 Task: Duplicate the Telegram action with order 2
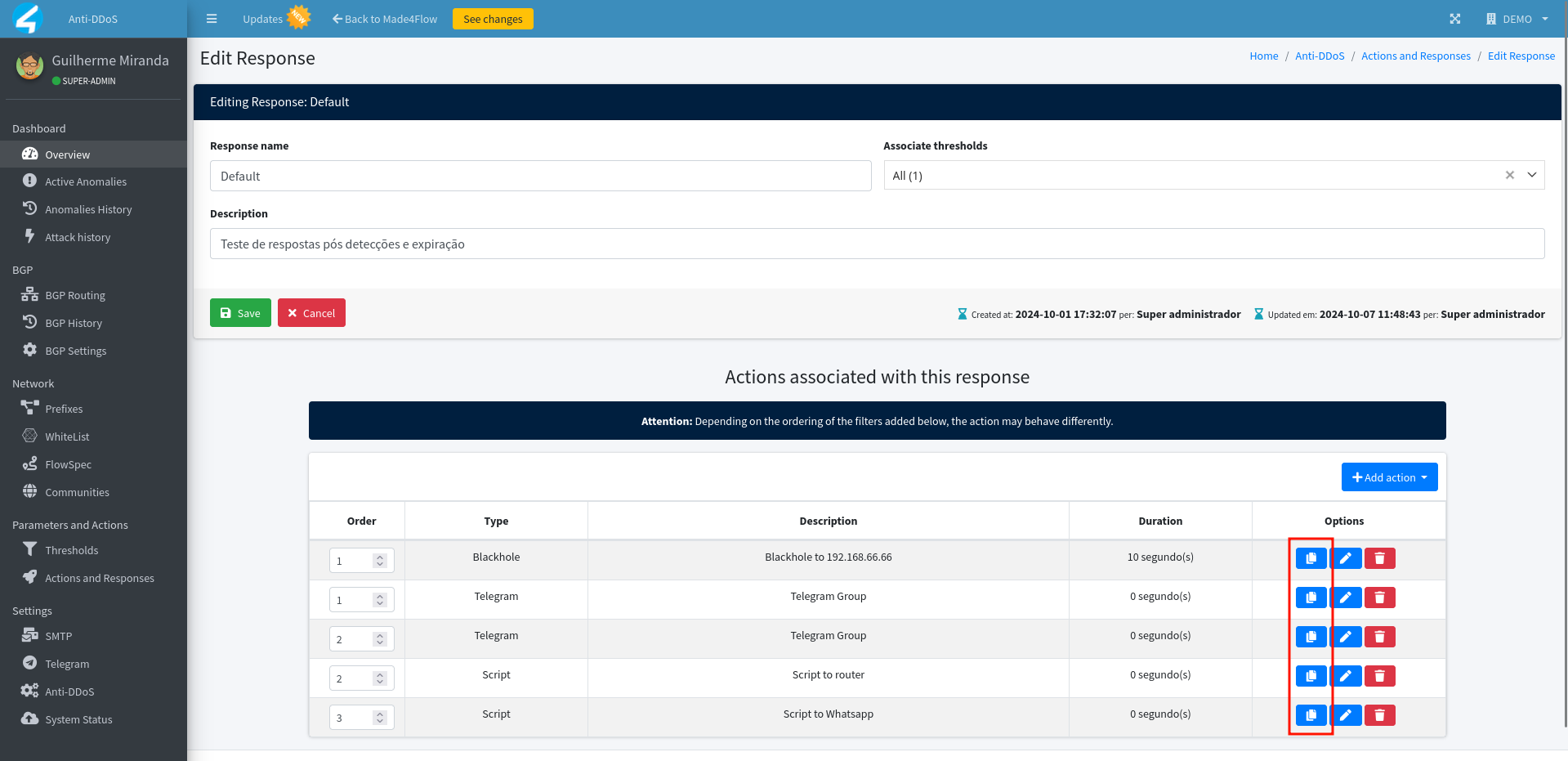coord(1311,637)
